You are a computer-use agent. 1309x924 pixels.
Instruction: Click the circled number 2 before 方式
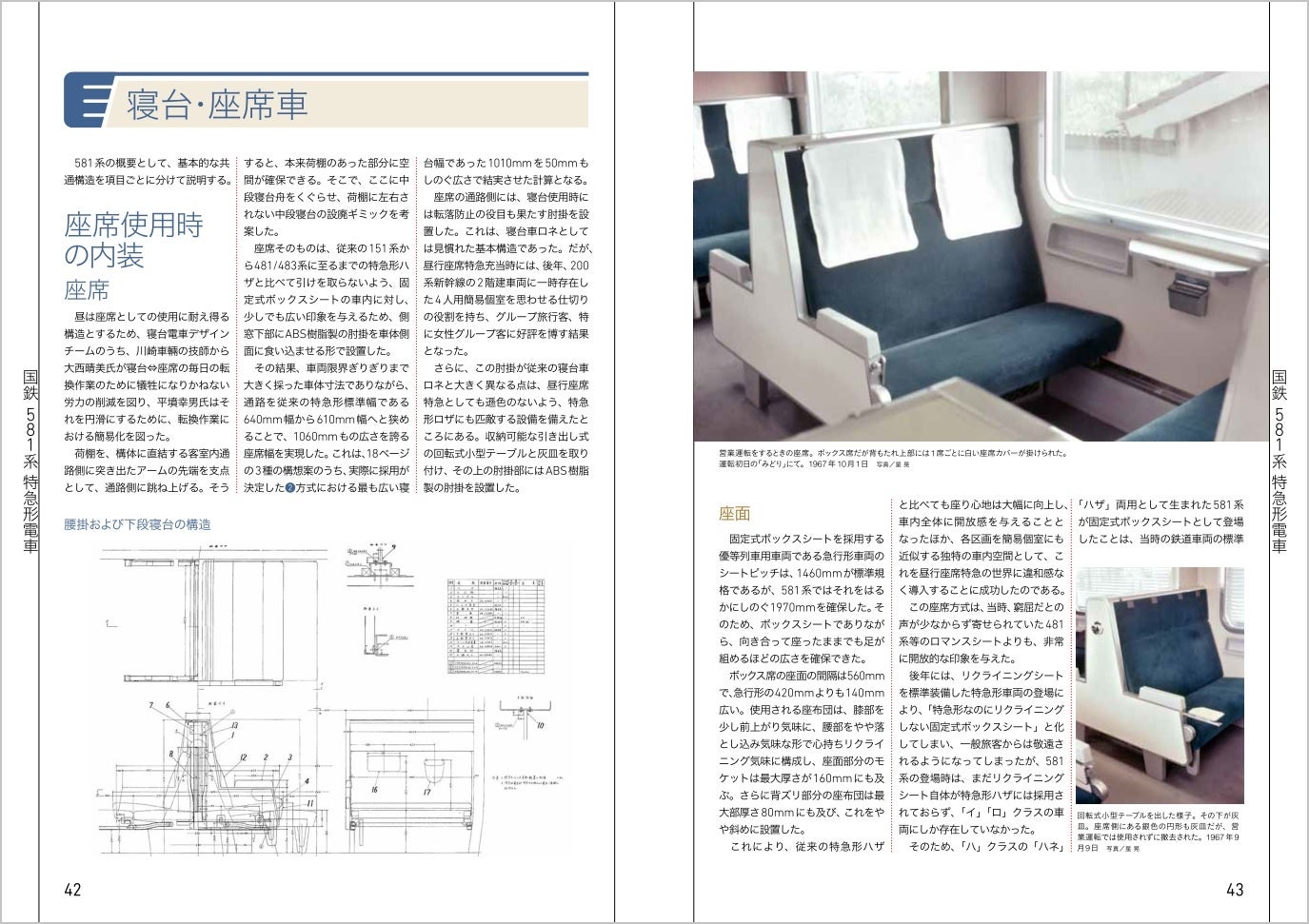(291, 488)
